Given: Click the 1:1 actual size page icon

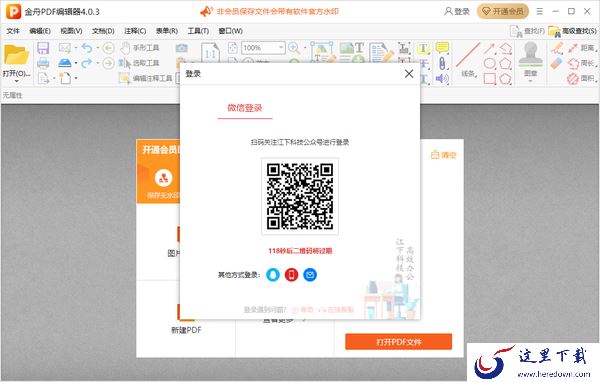Looking at the screenshot, I should point(210,52).
